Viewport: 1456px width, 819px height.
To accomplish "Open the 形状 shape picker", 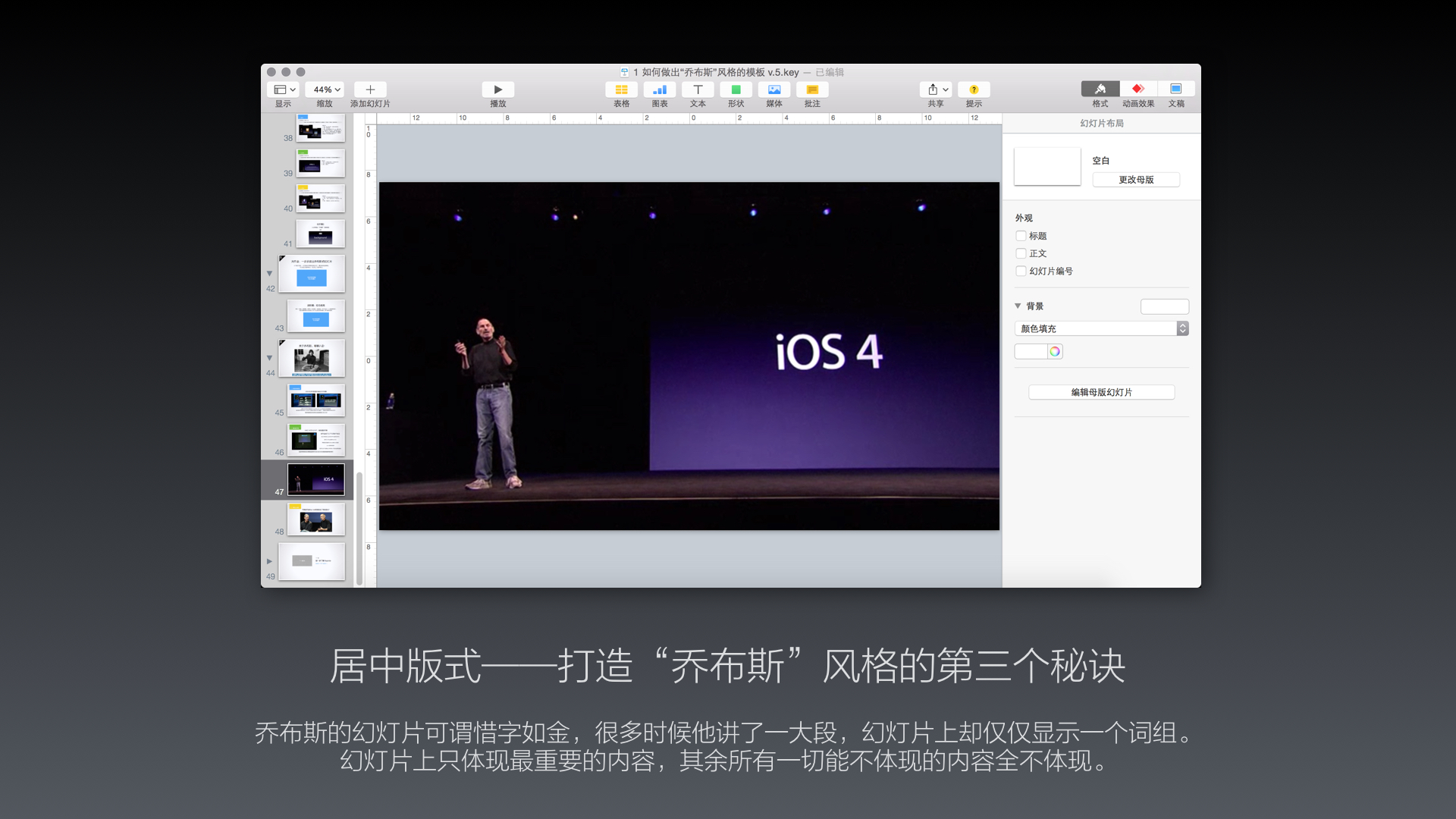I will pyautogui.click(x=736, y=89).
